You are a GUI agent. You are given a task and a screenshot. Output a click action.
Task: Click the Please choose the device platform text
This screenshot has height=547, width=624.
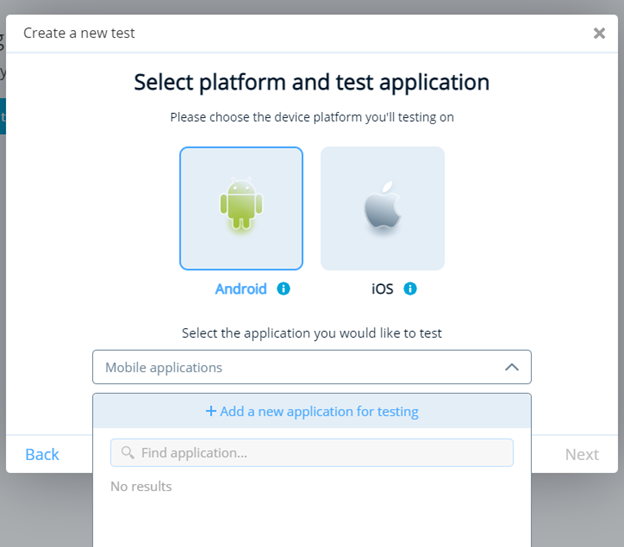click(x=312, y=117)
